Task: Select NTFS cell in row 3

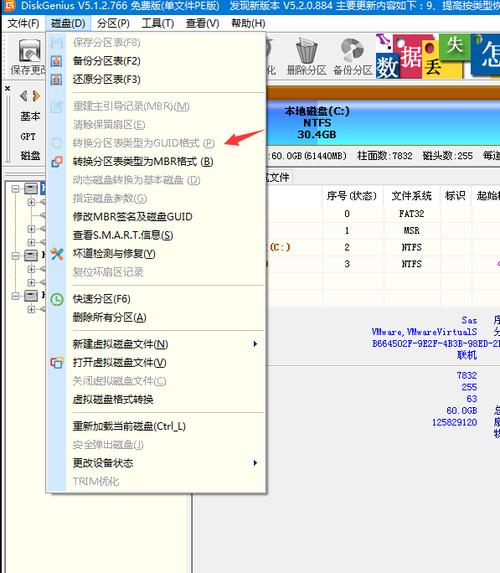Action: (x=412, y=264)
